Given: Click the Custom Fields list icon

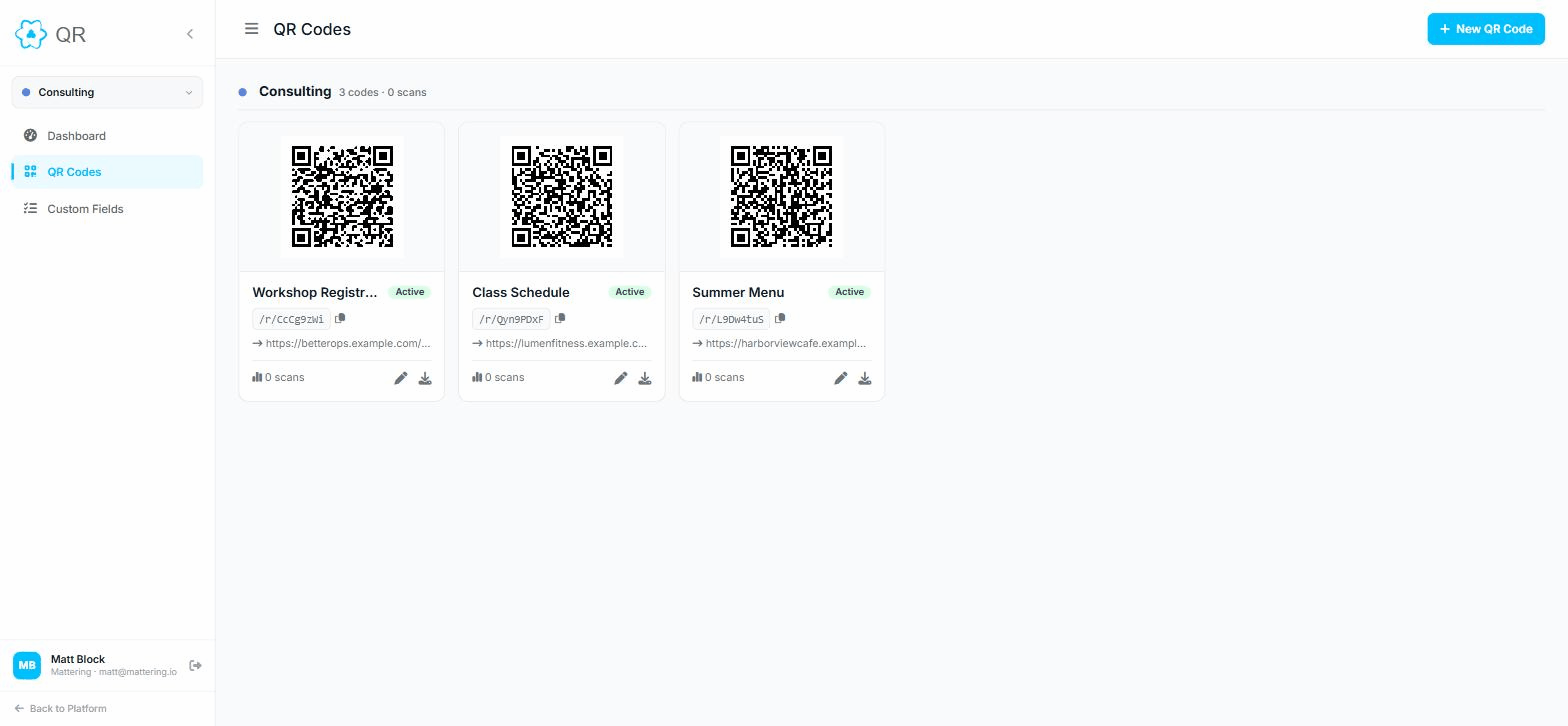Looking at the screenshot, I should (x=30, y=209).
